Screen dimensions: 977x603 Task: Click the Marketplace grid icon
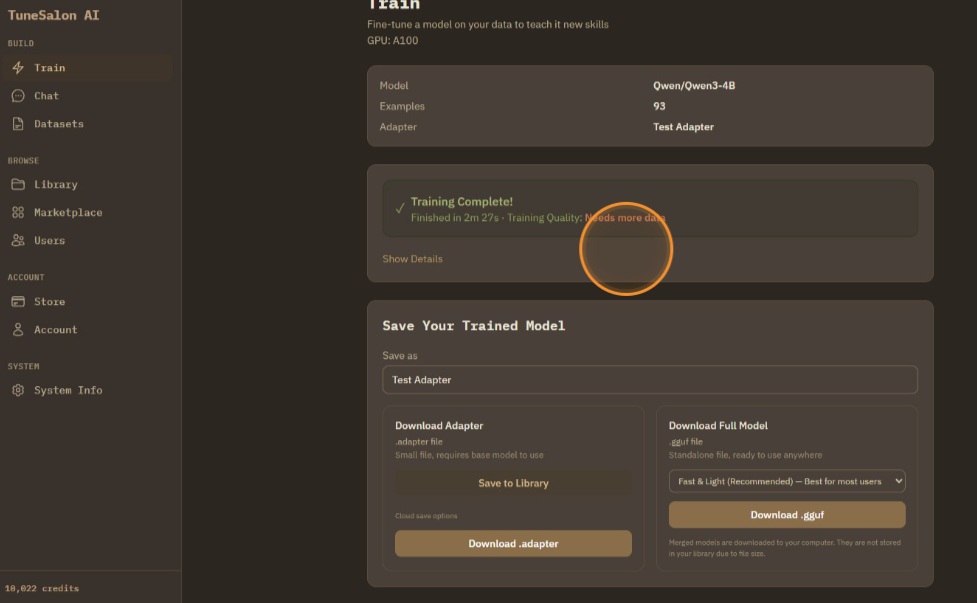(18, 213)
